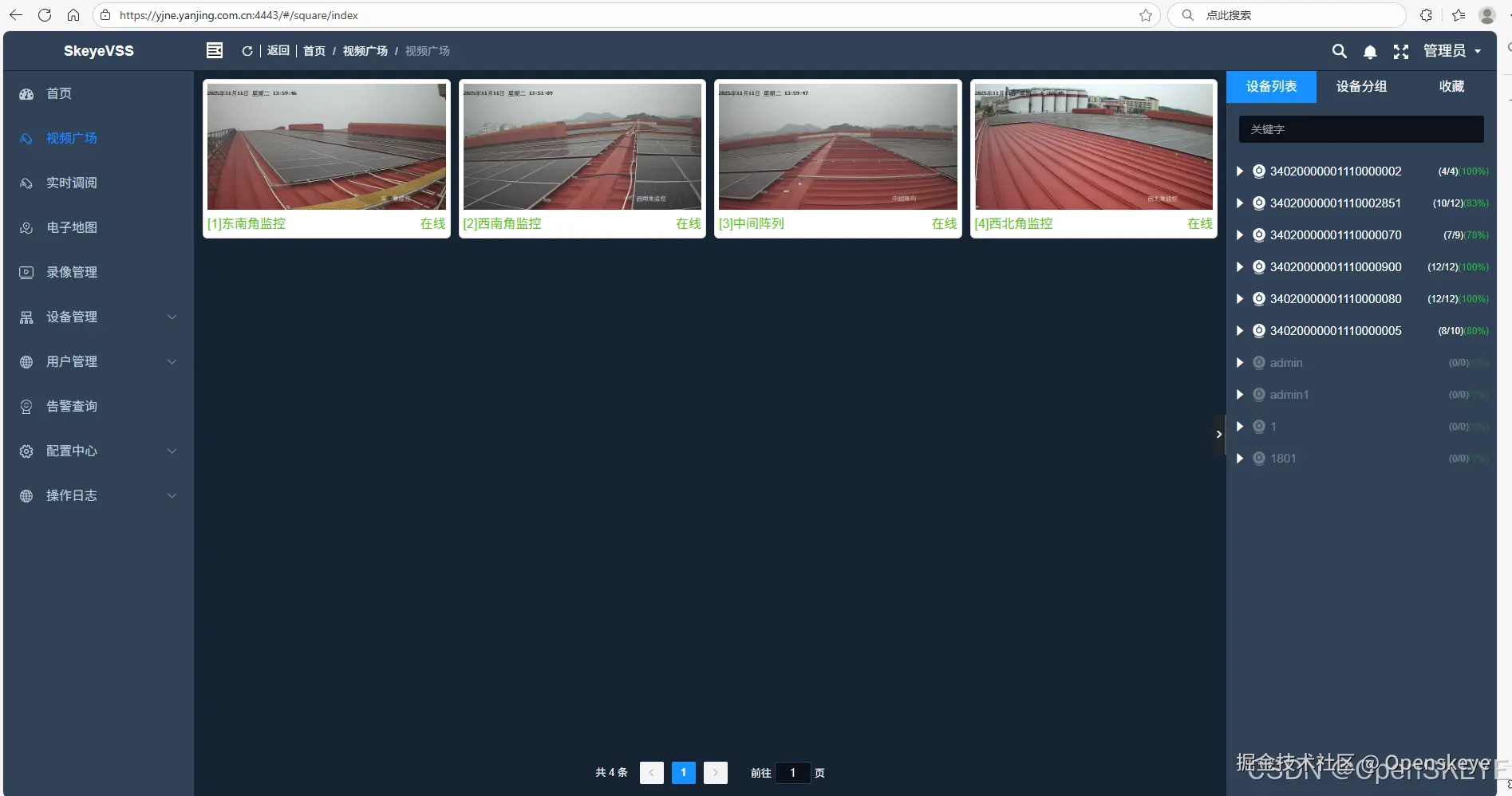Open the search magnifier in top bar
The height and width of the screenshot is (796, 1512).
coord(1340,51)
